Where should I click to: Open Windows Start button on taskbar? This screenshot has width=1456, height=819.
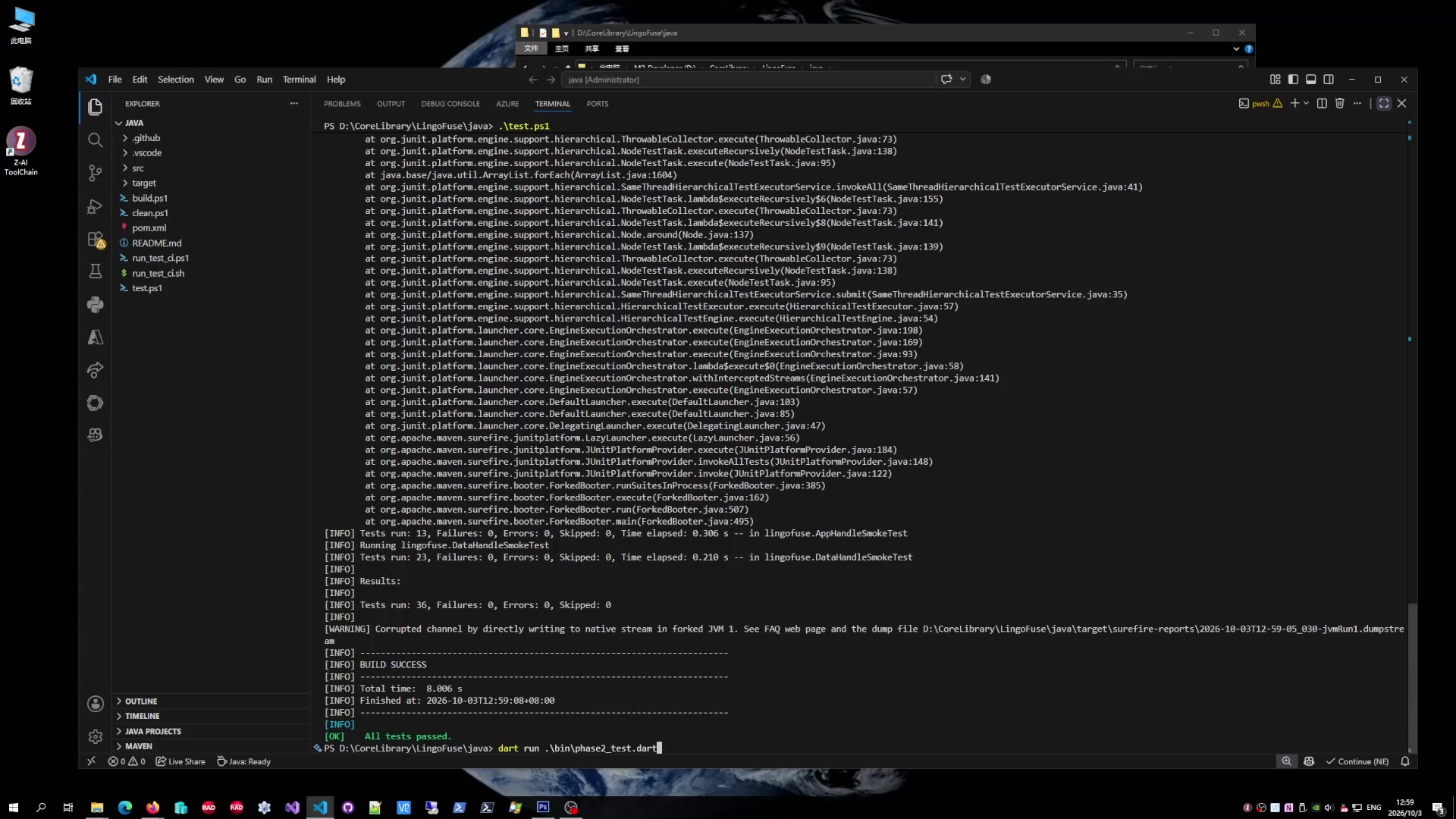(13, 808)
